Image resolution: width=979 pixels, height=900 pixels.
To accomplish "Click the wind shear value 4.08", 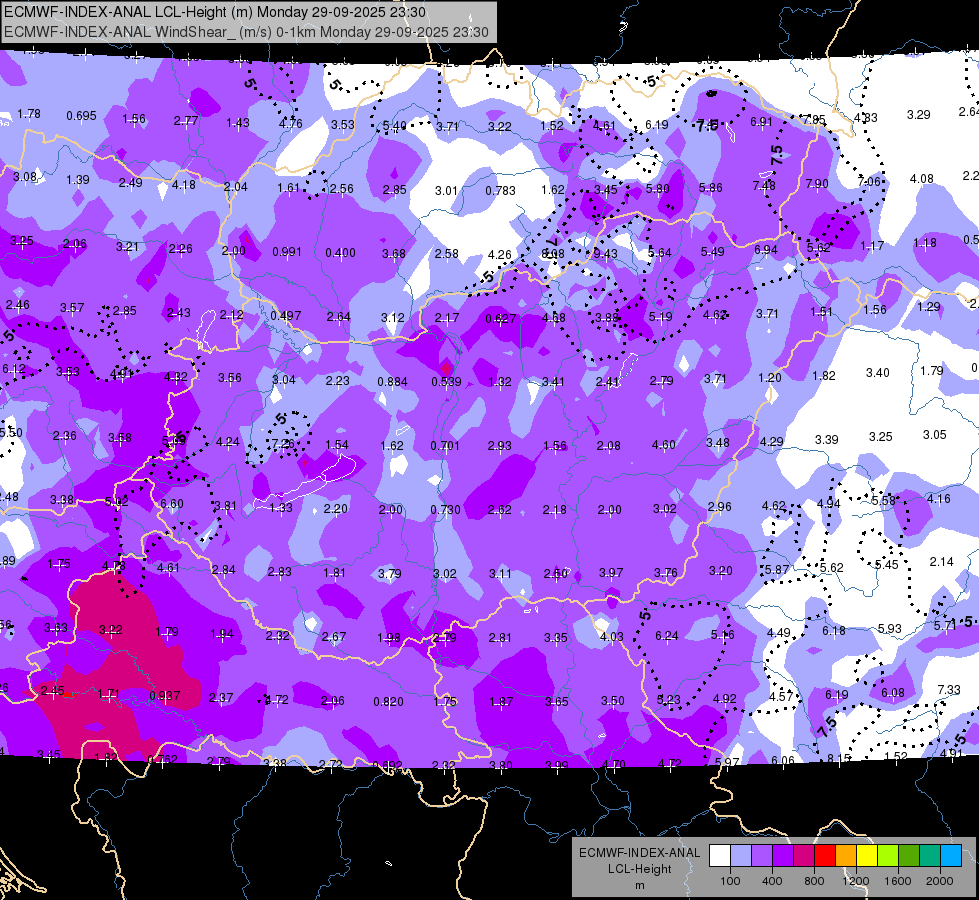I will 922,179.
